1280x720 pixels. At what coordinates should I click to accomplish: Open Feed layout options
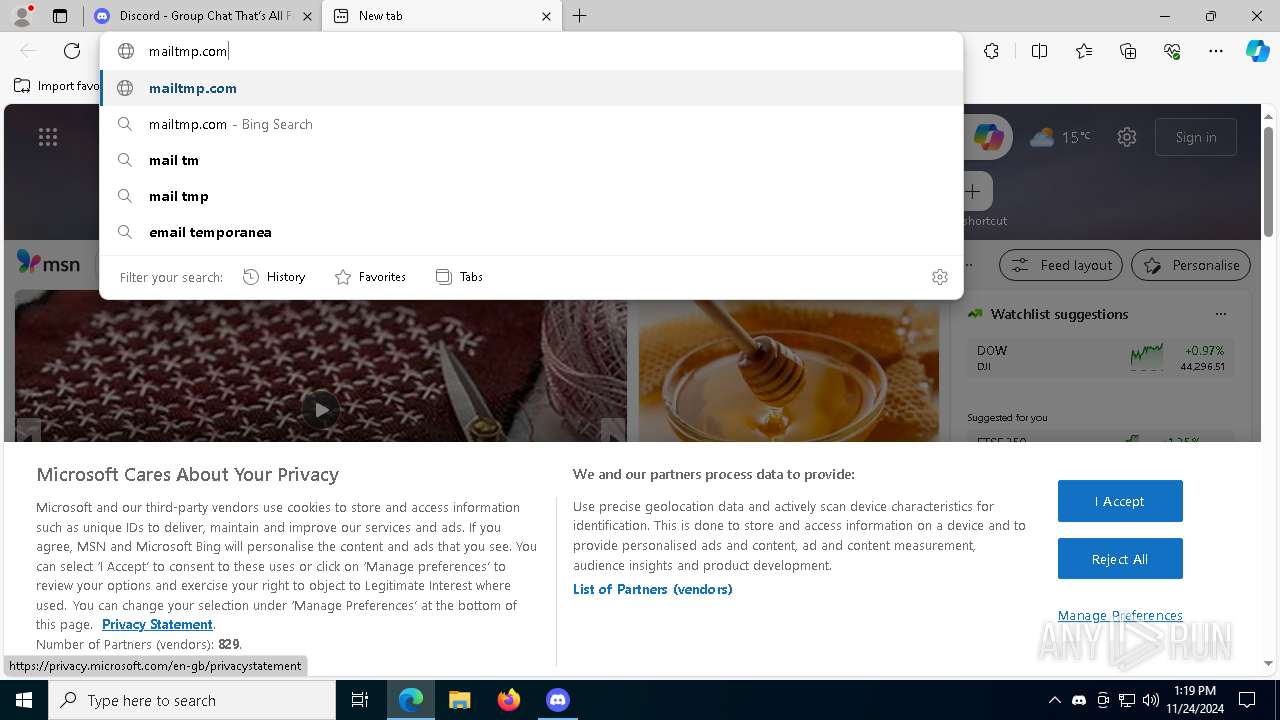(1061, 265)
